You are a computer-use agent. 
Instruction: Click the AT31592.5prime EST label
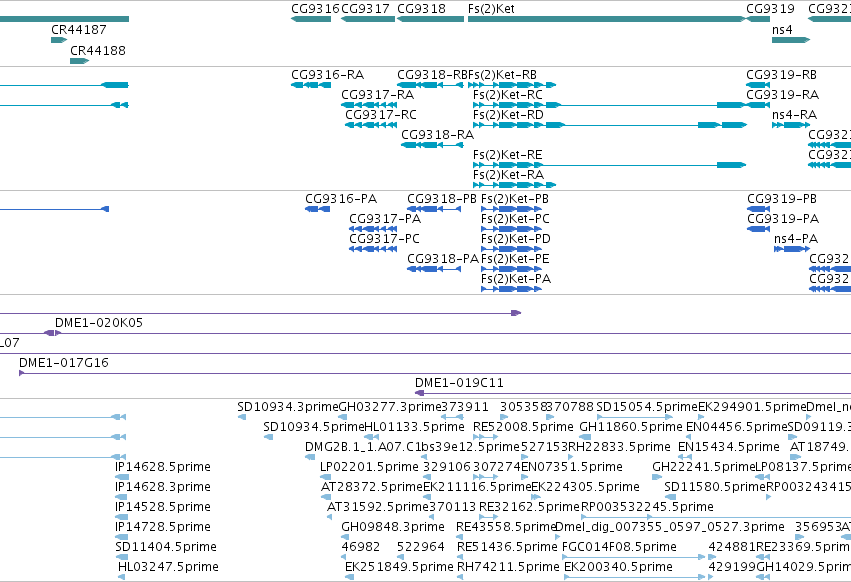pos(378,507)
